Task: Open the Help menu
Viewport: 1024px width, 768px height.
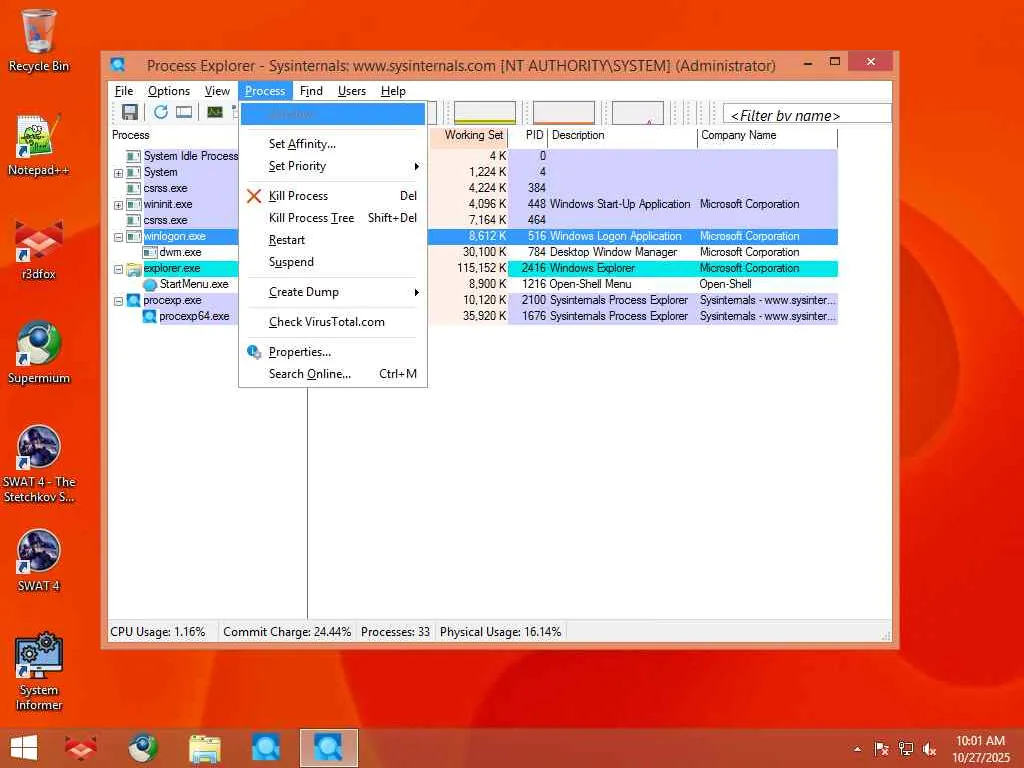Action: click(393, 91)
